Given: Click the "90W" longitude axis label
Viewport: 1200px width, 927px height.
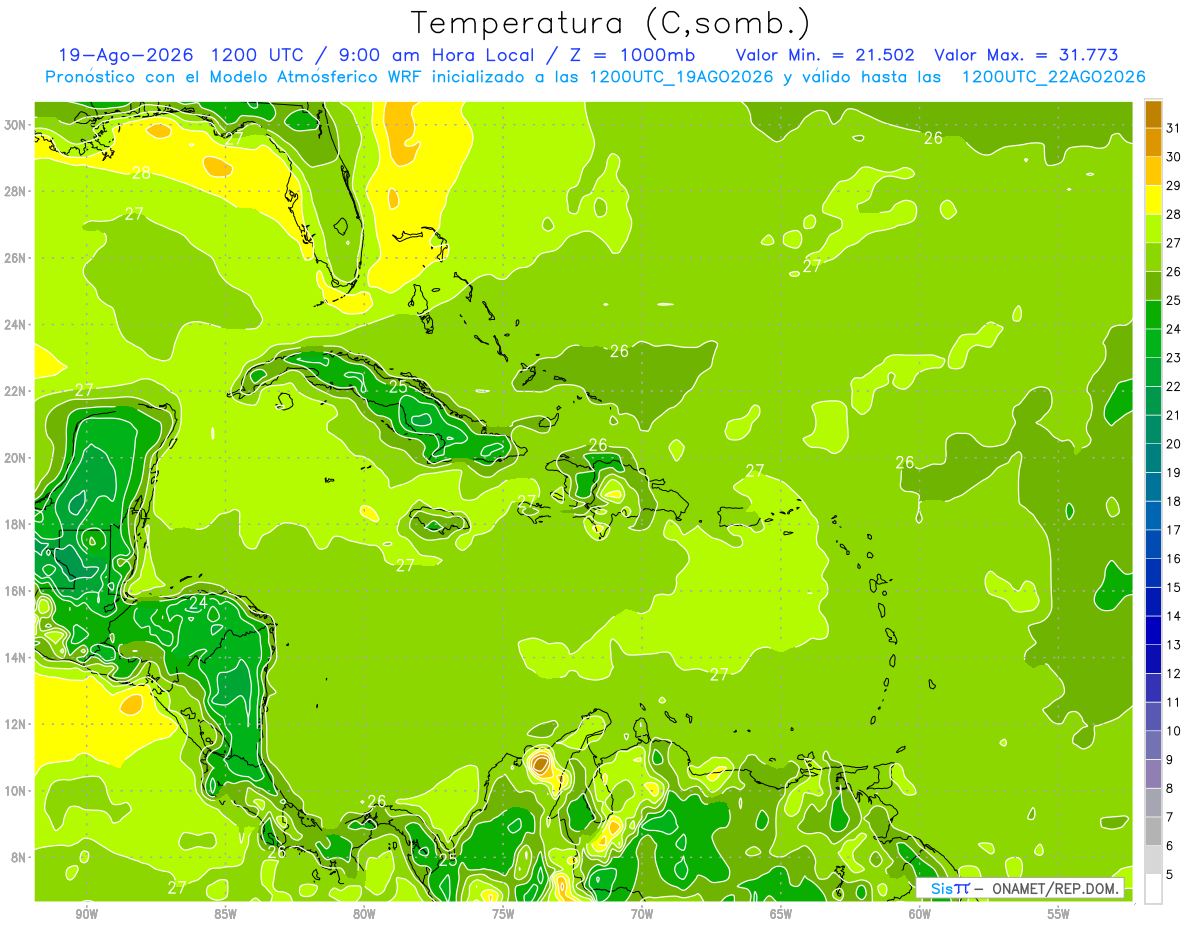Looking at the screenshot, I should [x=86, y=914].
